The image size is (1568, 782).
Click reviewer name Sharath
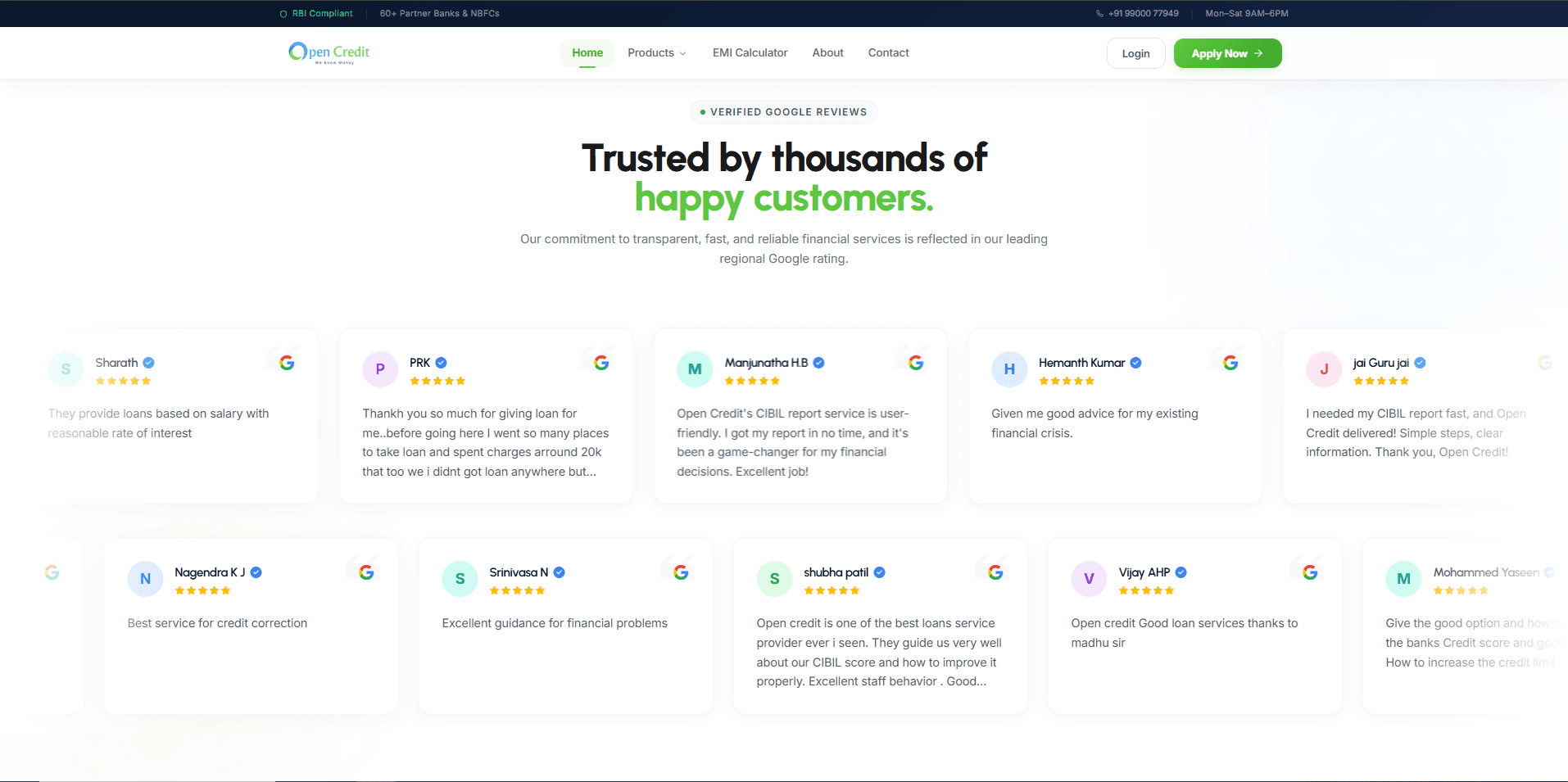[116, 363]
